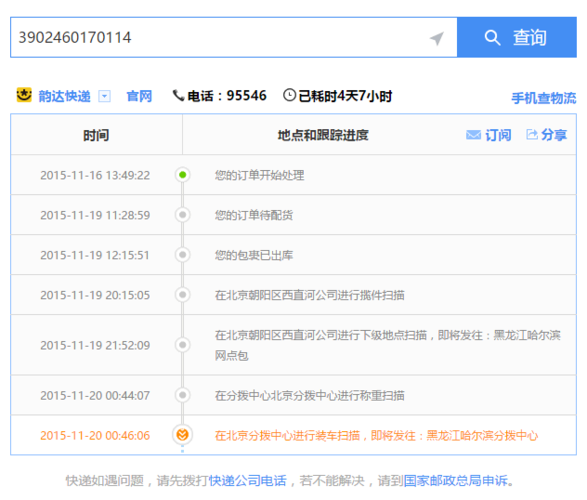Select timeline marker for 您的包裹已出库
The height and width of the screenshot is (500, 587).
183,255
